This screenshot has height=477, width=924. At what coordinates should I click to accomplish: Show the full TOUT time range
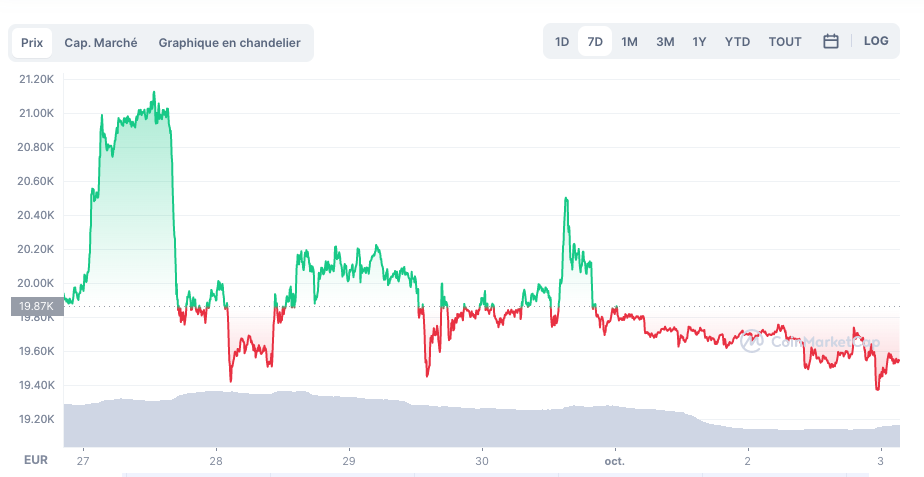[785, 42]
